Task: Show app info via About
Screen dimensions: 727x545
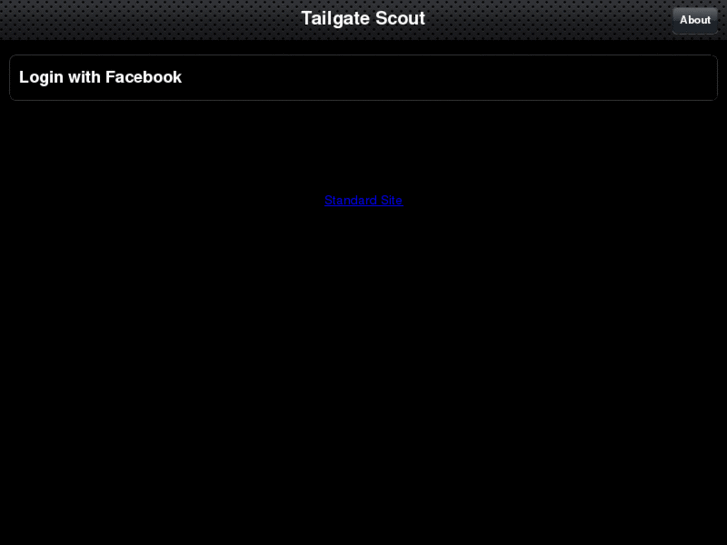Action: (x=695, y=20)
